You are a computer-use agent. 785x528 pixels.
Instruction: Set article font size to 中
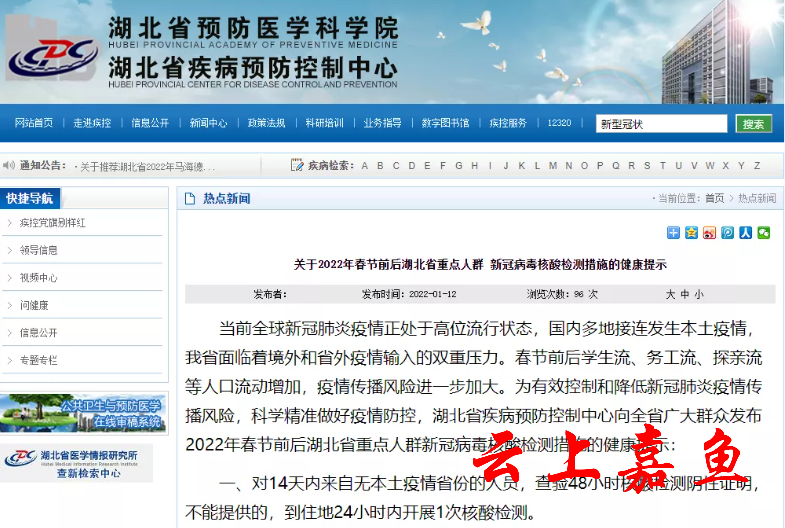684,294
